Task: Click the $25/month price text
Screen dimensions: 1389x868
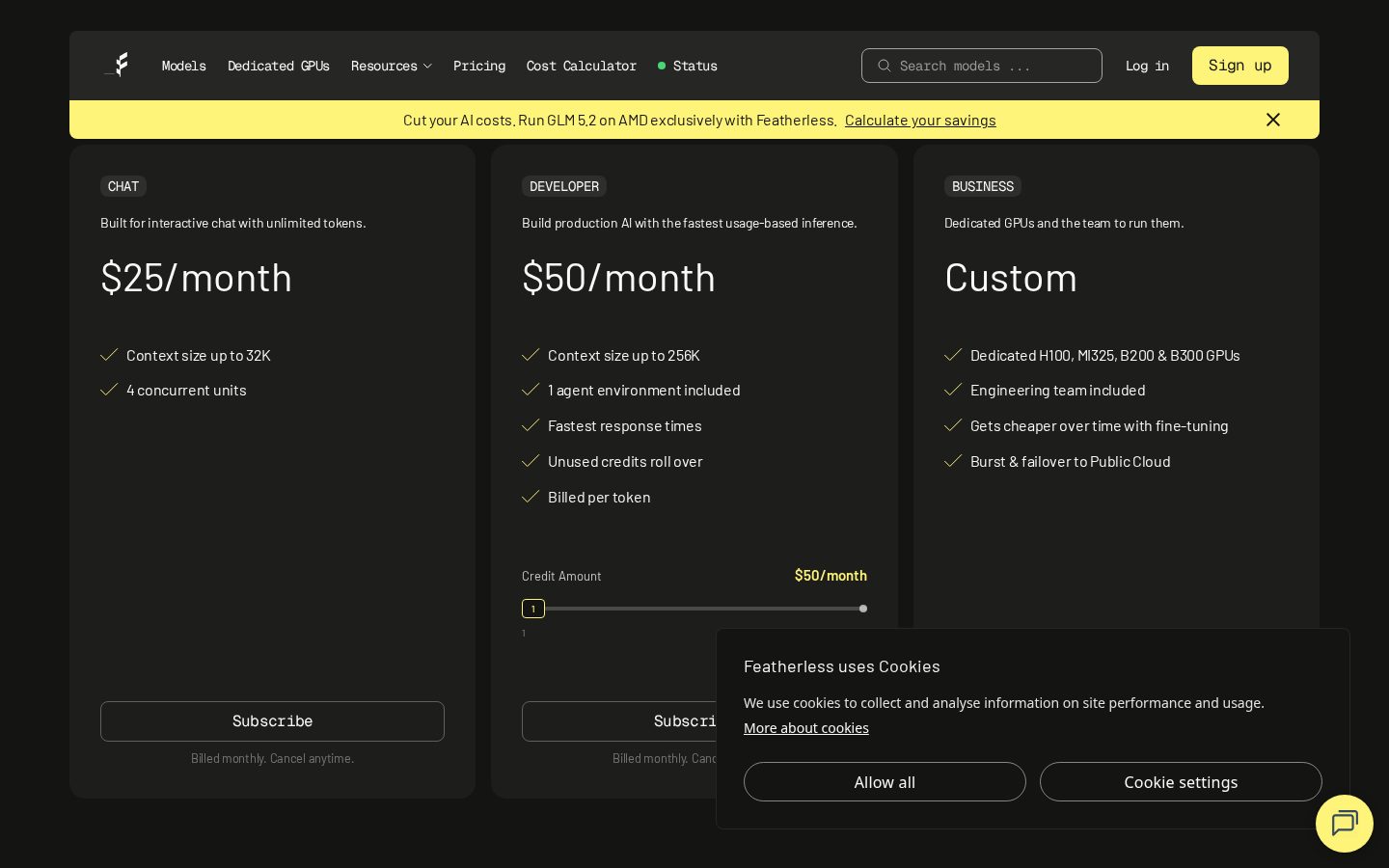Action: coord(196,278)
